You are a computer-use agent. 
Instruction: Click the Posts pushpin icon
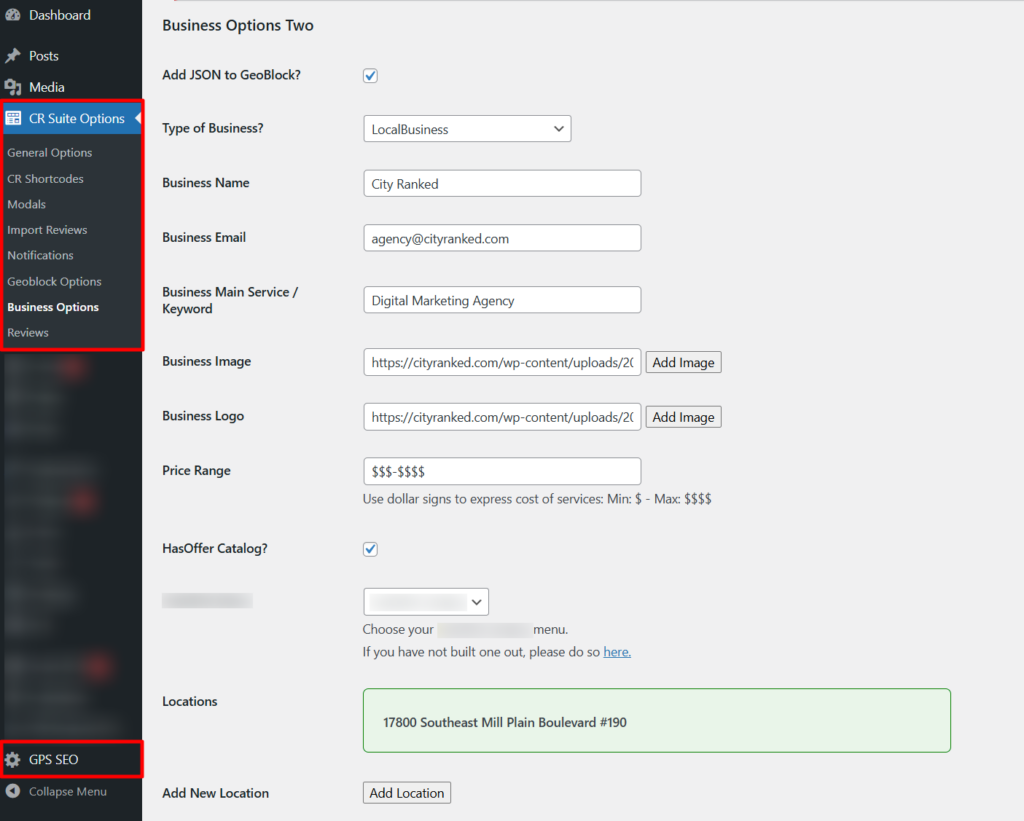coord(13,56)
